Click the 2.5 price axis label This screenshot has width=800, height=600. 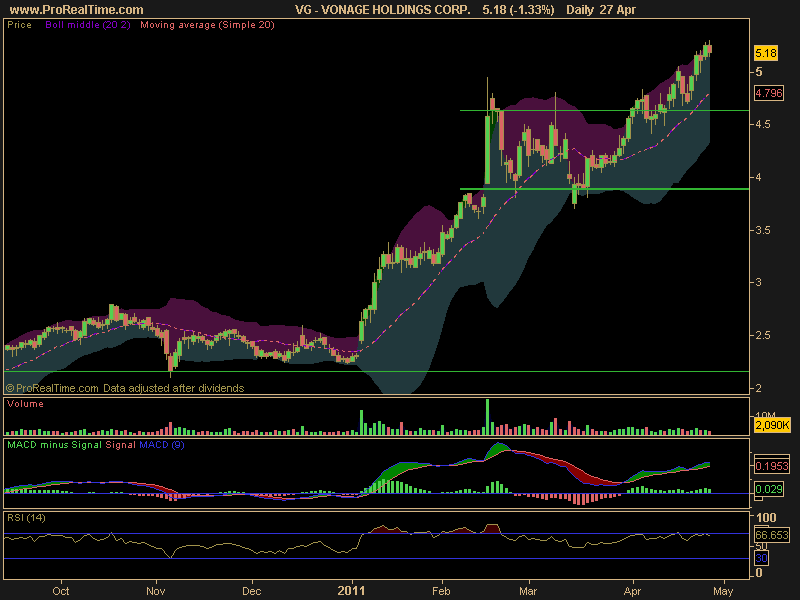[x=763, y=336]
